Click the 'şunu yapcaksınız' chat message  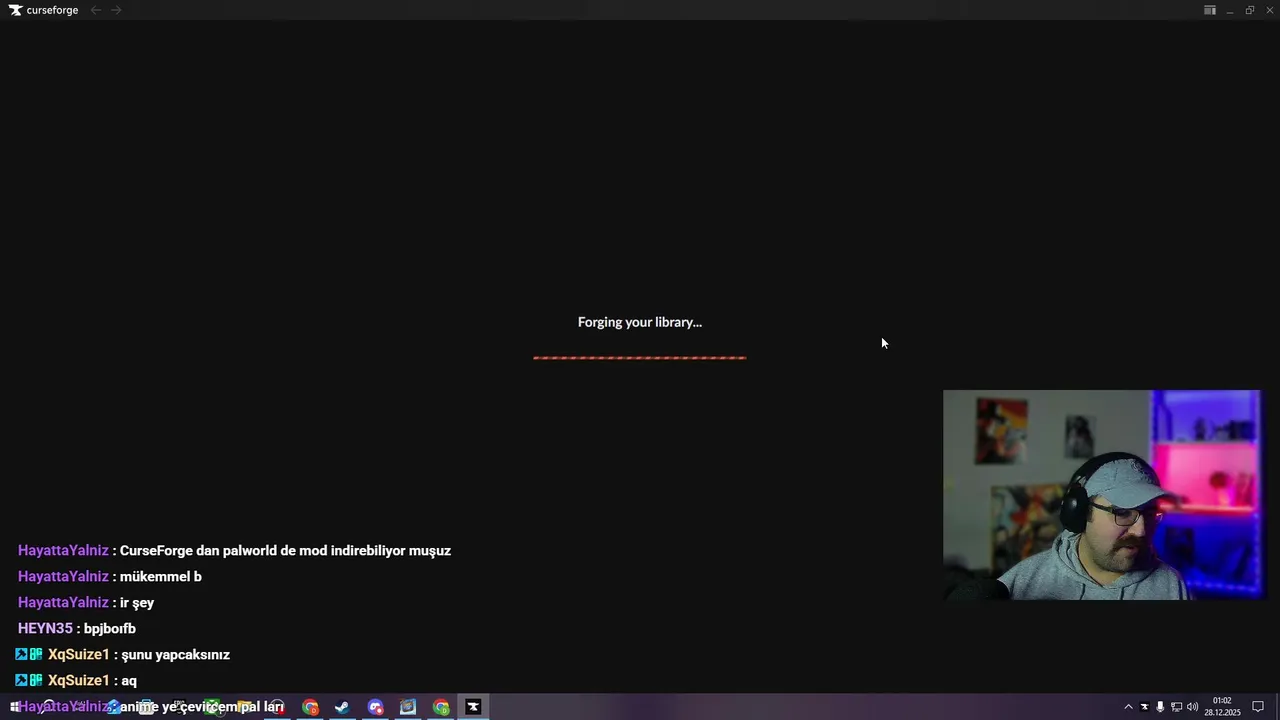pos(176,655)
